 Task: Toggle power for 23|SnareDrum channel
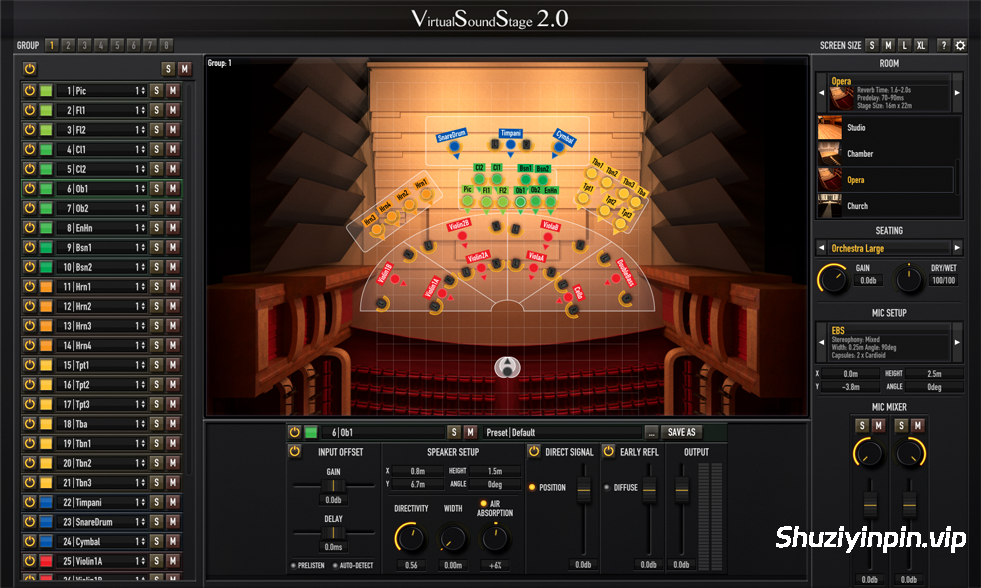point(29,522)
